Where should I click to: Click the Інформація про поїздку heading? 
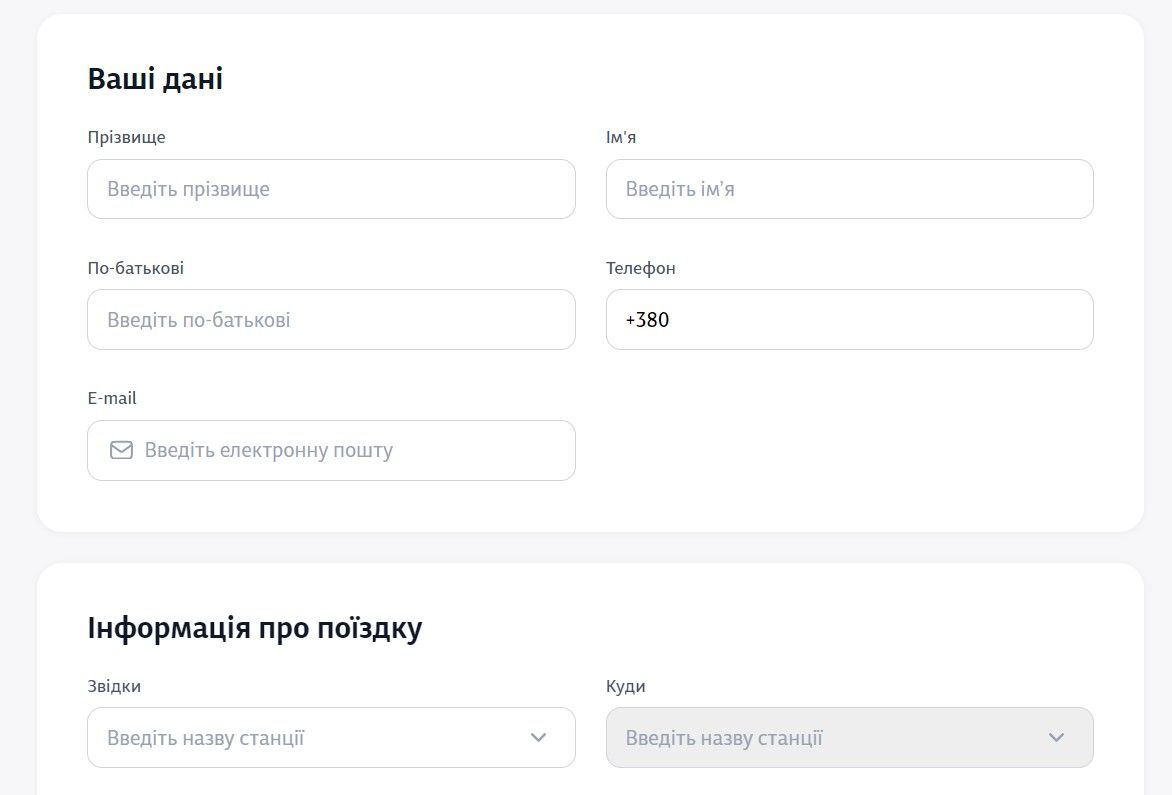point(254,627)
